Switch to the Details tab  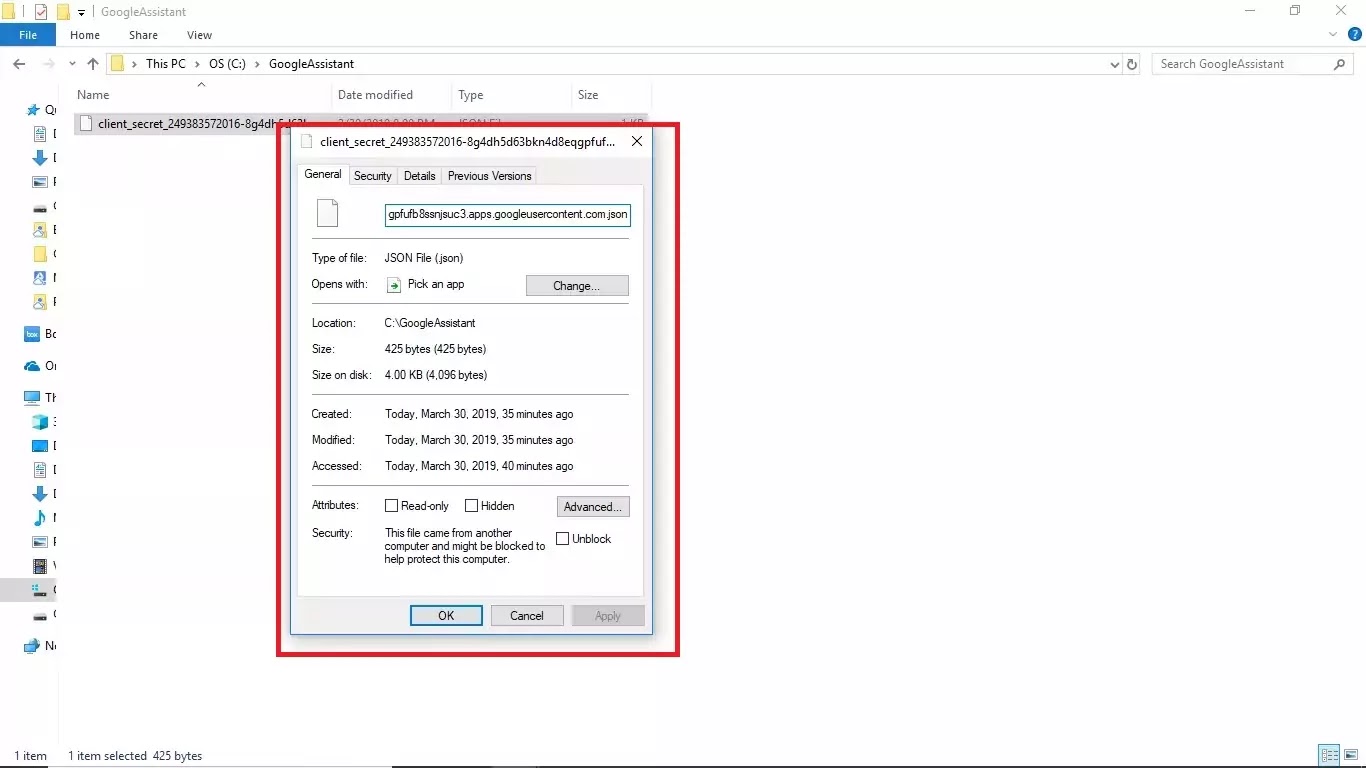point(419,176)
